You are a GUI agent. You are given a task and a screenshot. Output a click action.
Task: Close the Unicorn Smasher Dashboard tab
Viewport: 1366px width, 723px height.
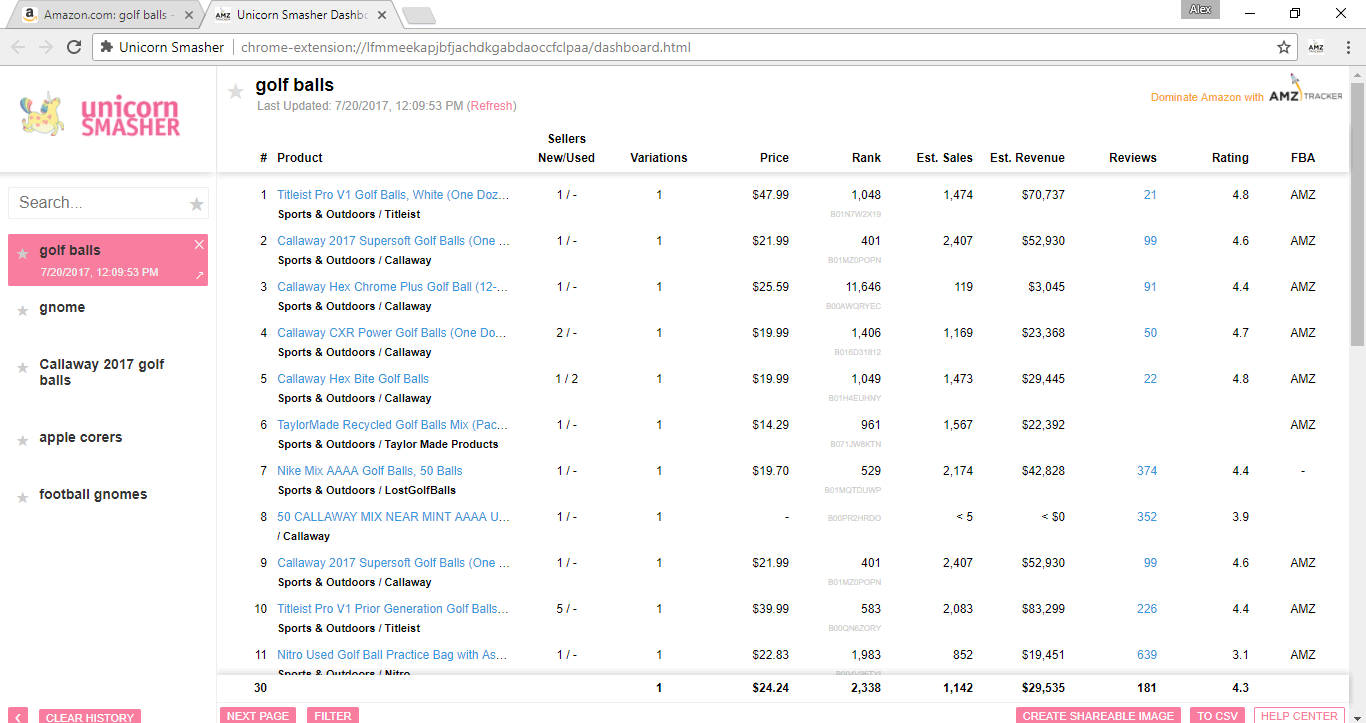pyautogui.click(x=382, y=15)
